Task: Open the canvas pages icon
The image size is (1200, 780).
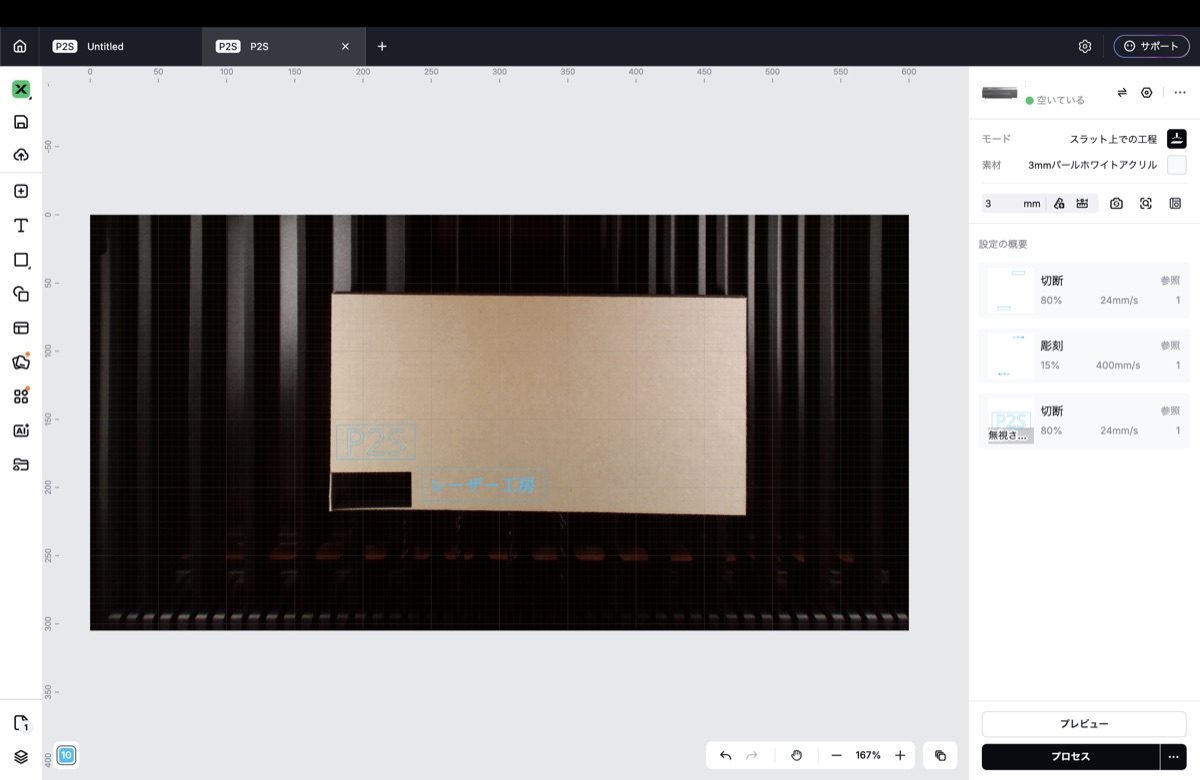Action: tap(21, 723)
